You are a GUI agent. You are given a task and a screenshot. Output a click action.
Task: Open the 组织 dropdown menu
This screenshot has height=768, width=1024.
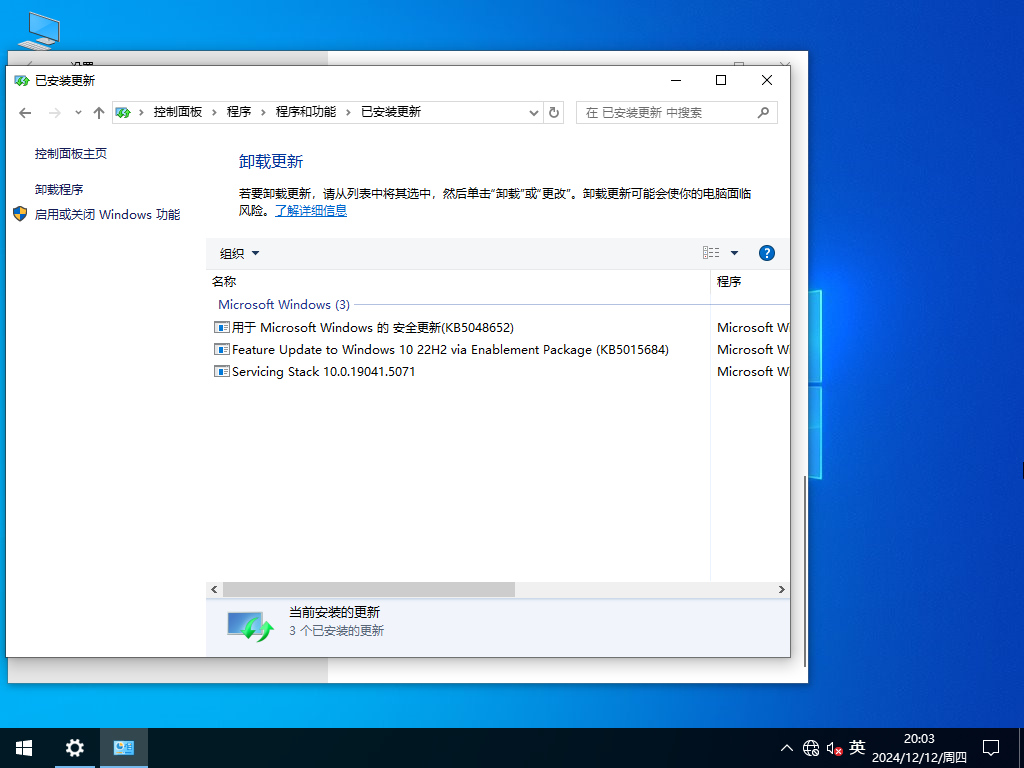tap(238, 253)
